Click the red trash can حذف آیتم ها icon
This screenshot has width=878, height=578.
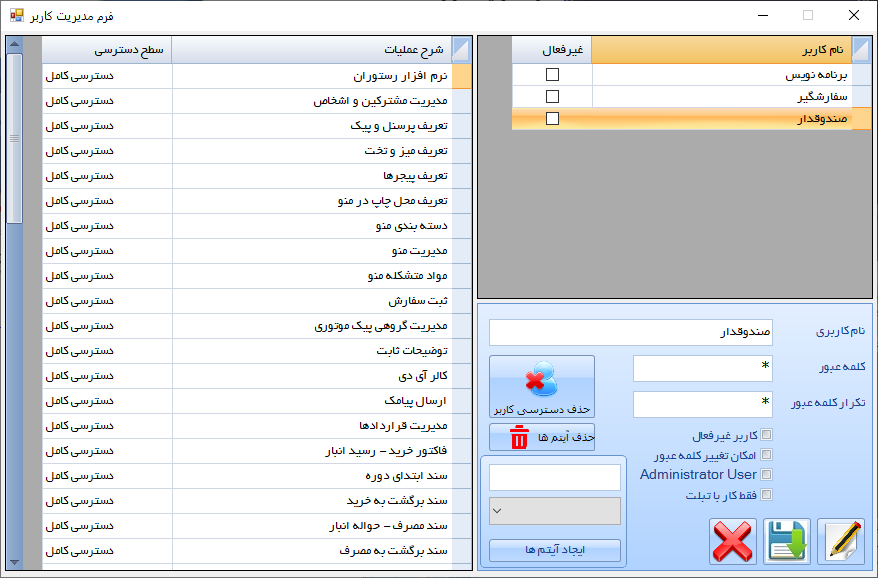520,437
